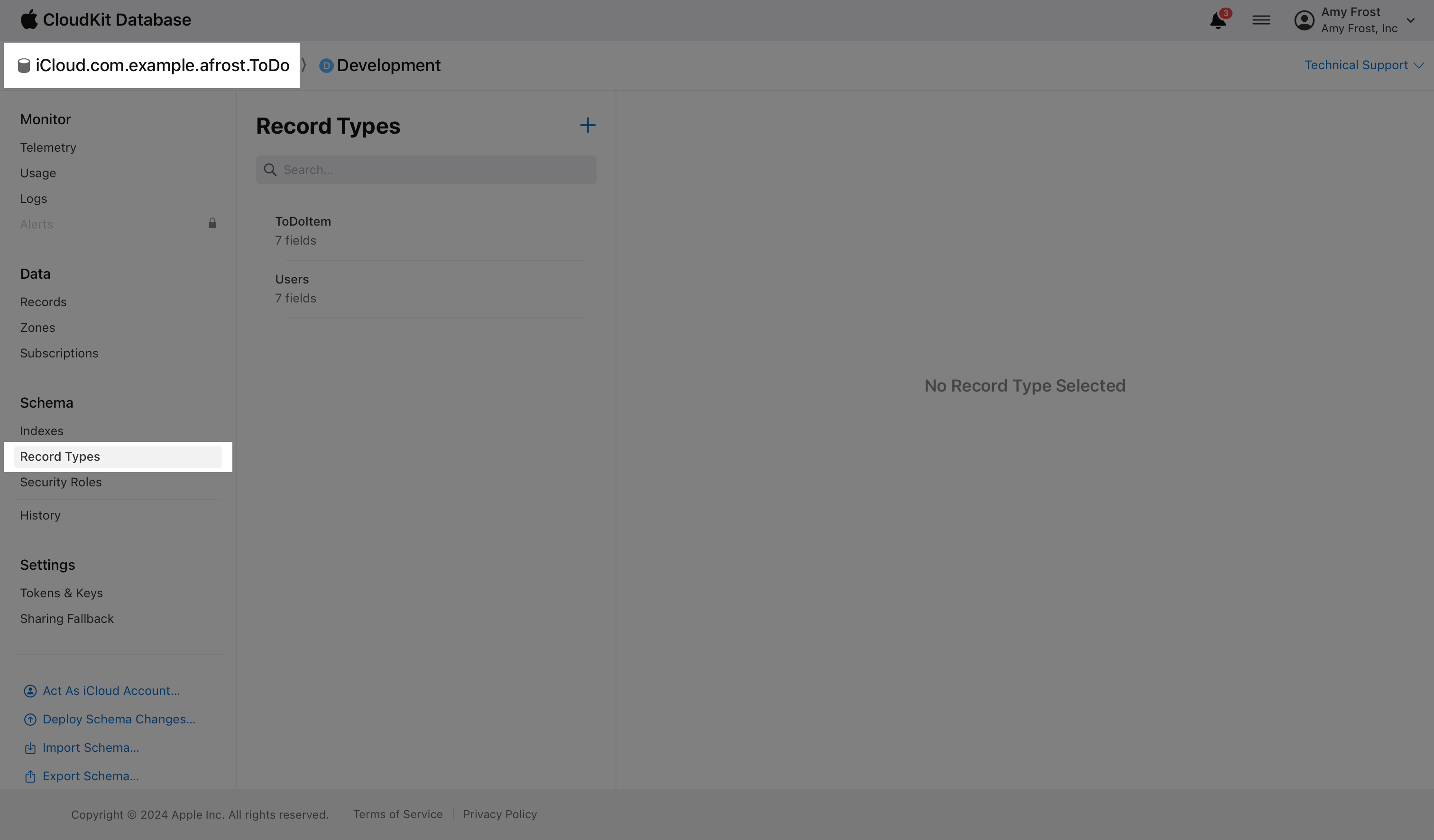1434x840 pixels.
Task: Click the plus icon to add record type
Action: click(x=587, y=125)
